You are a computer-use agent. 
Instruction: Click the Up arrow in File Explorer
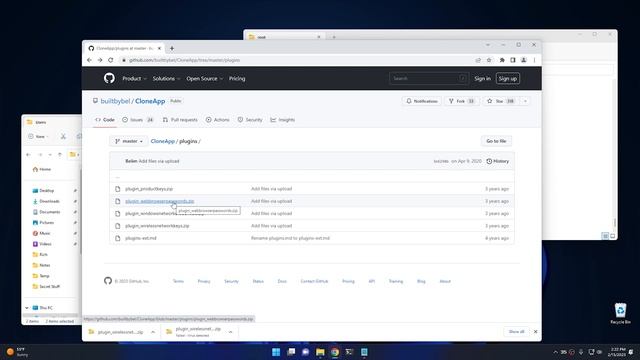[x=60, y=155]
